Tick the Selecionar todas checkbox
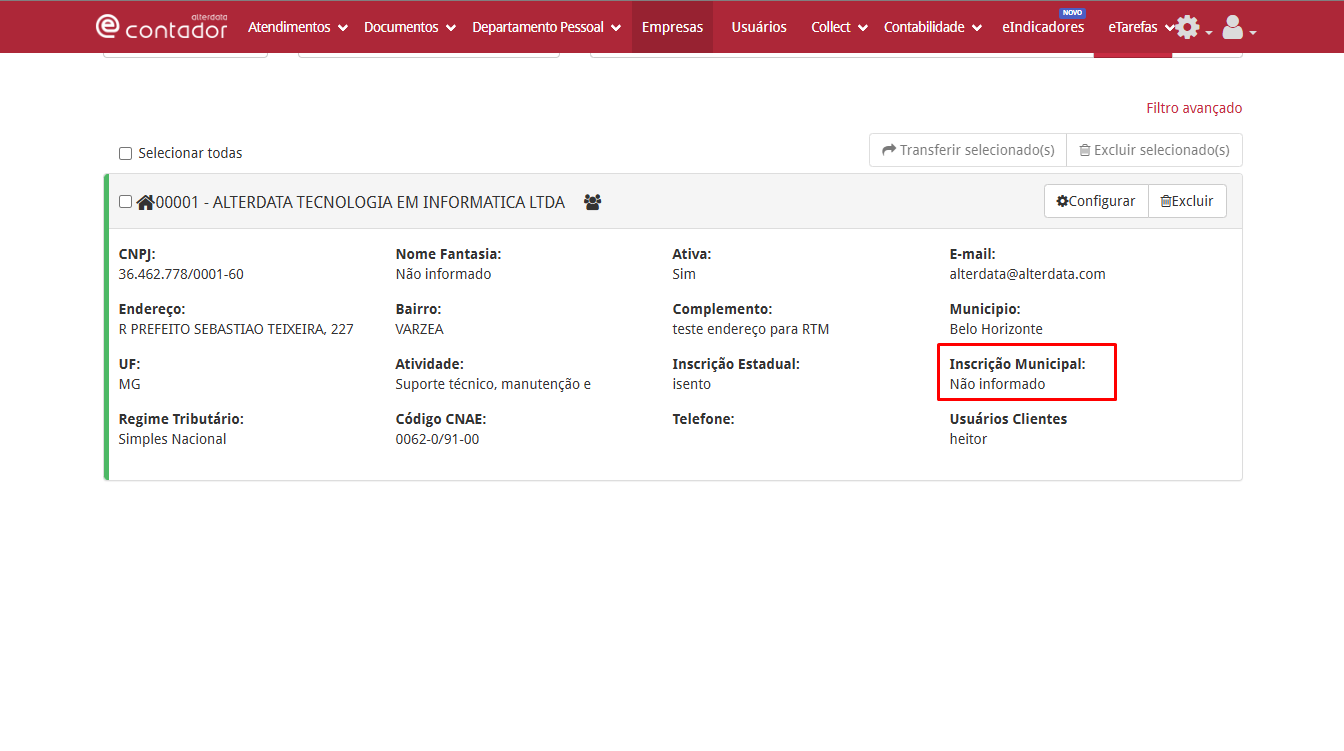This screenshot has height=751, width=1344. pyautogui.click(x=125, y=153)
